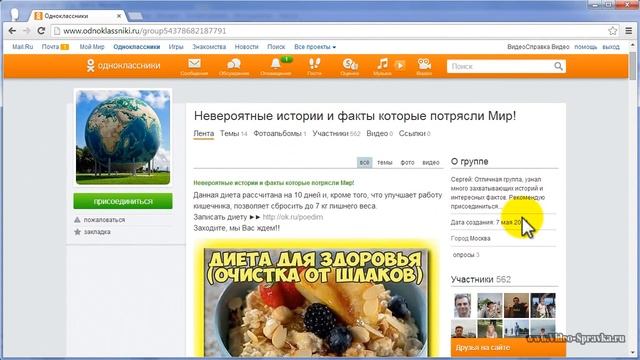This screenshot has height=360, width=640.
Task: Open Mail.Ru link
Action: coord(22,47)
